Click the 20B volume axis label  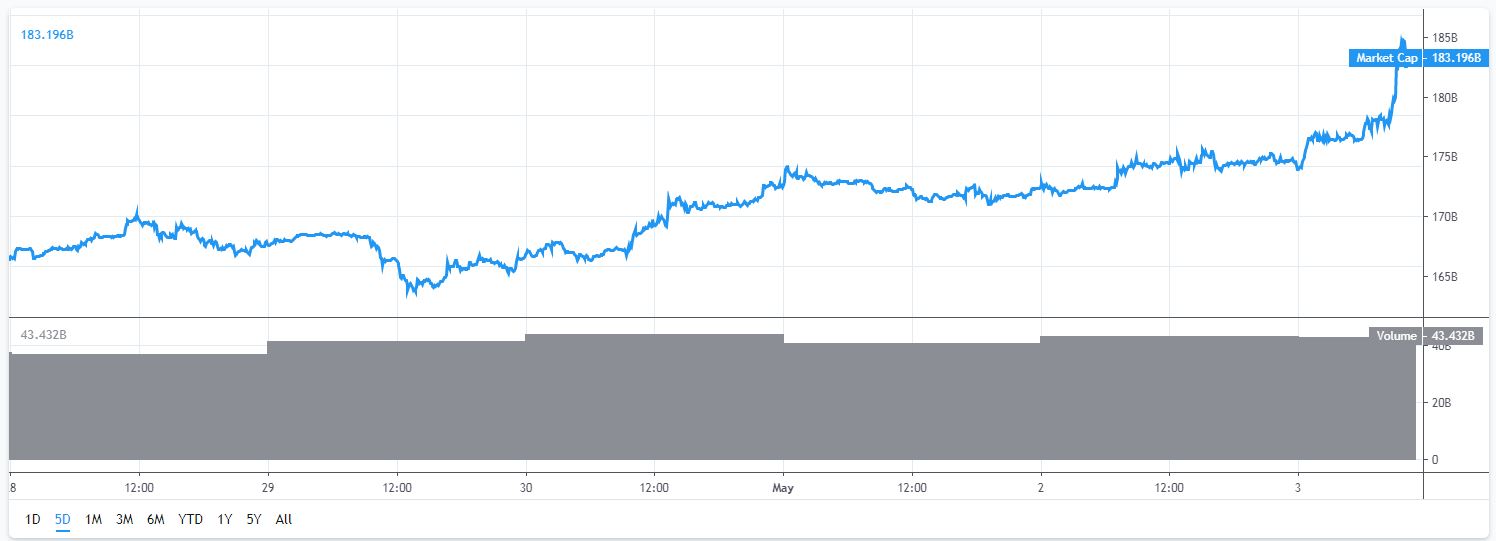(1440, 402)
